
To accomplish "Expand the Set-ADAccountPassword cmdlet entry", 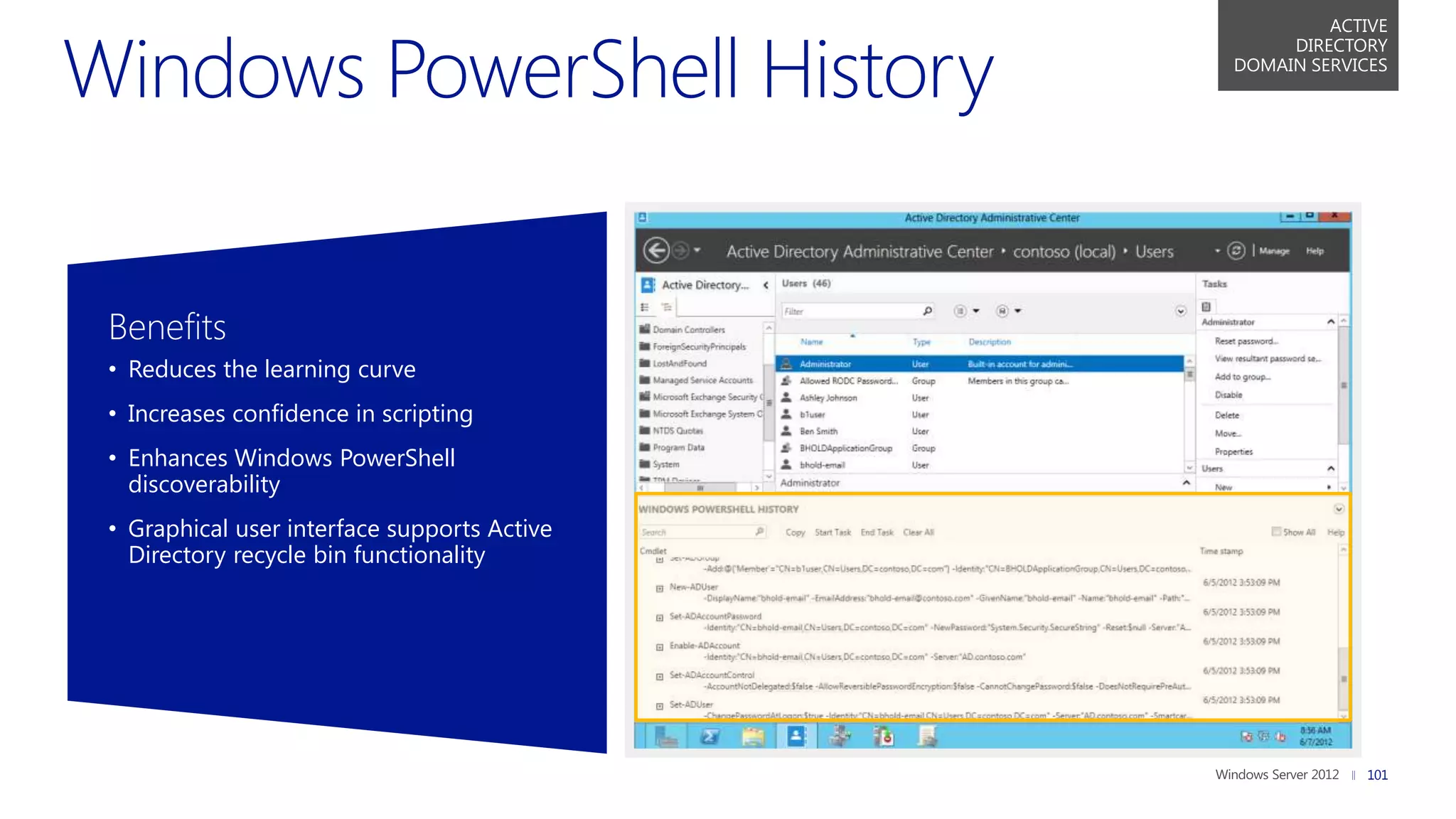I will 659,618.
